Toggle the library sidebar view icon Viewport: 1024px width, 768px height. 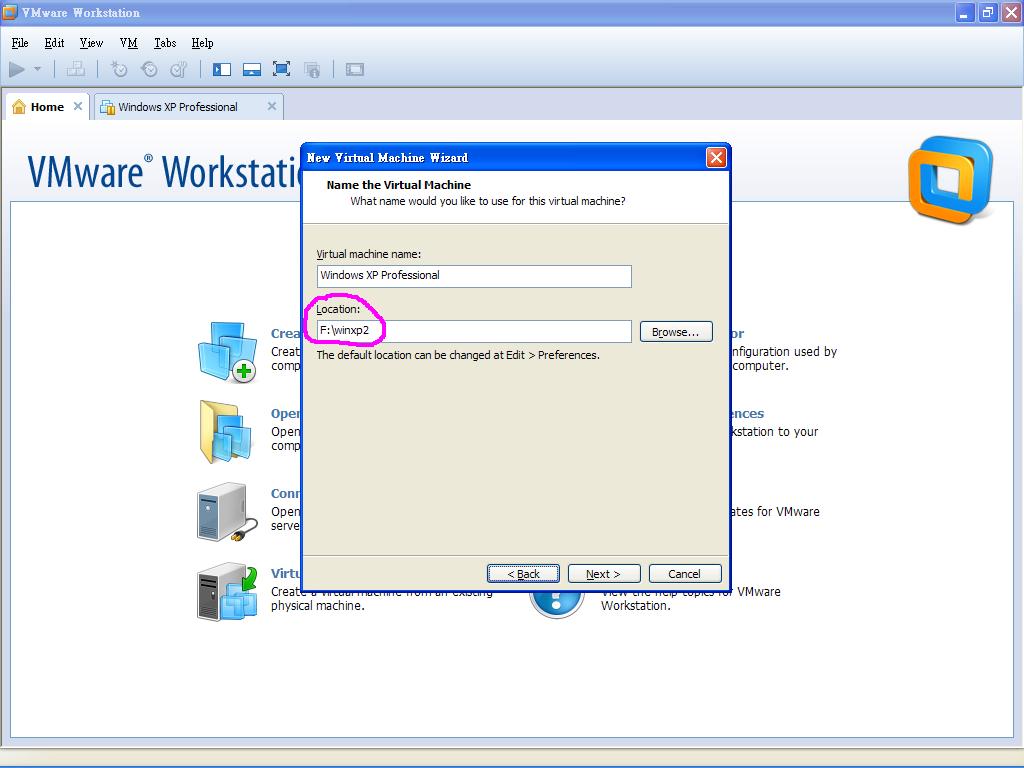(x=222, y=69)
